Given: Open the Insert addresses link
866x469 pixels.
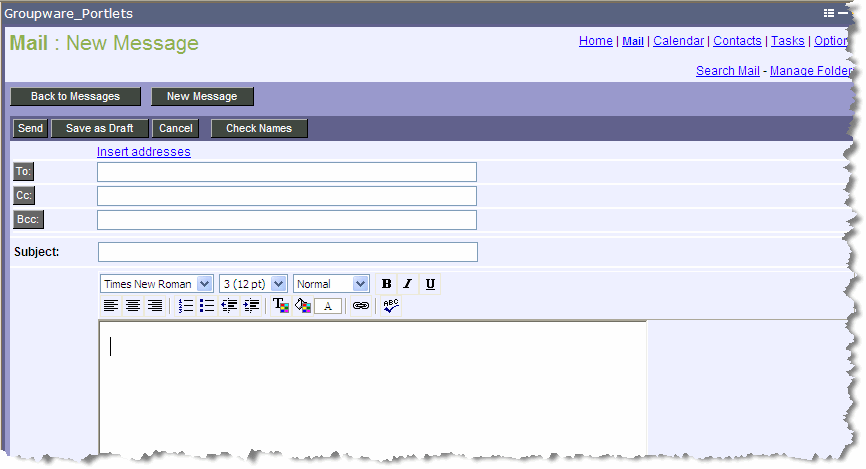Looking at the screenshot, I should tap(144, 151).
